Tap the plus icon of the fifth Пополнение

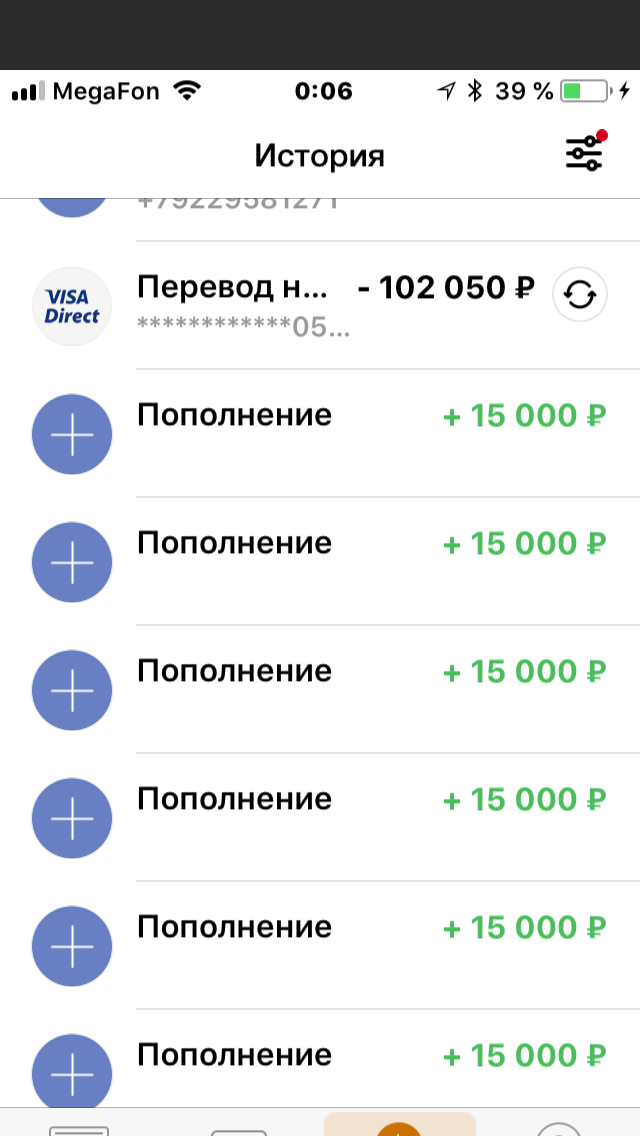[x=72, y=946]
